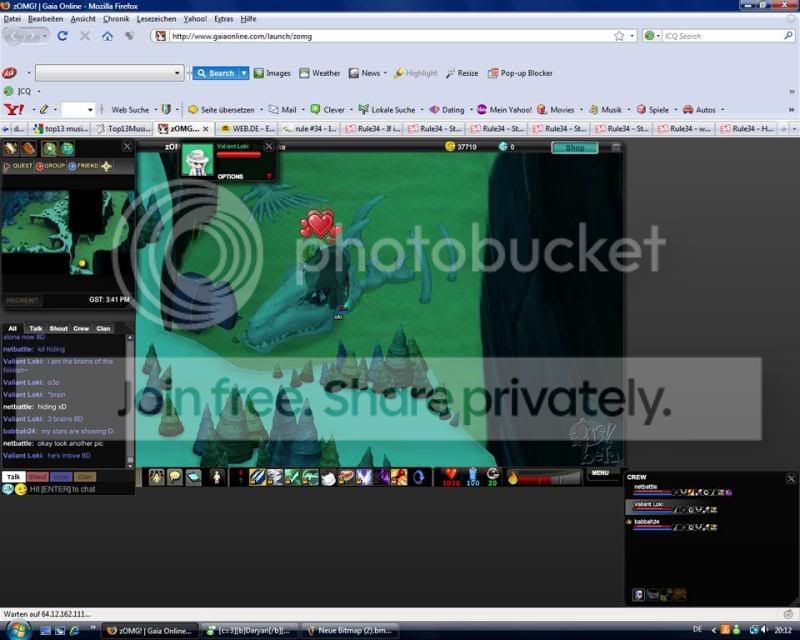Open the Ask toolbar search box dropdown
Screen dimensions: 800x640
point(177,73)
